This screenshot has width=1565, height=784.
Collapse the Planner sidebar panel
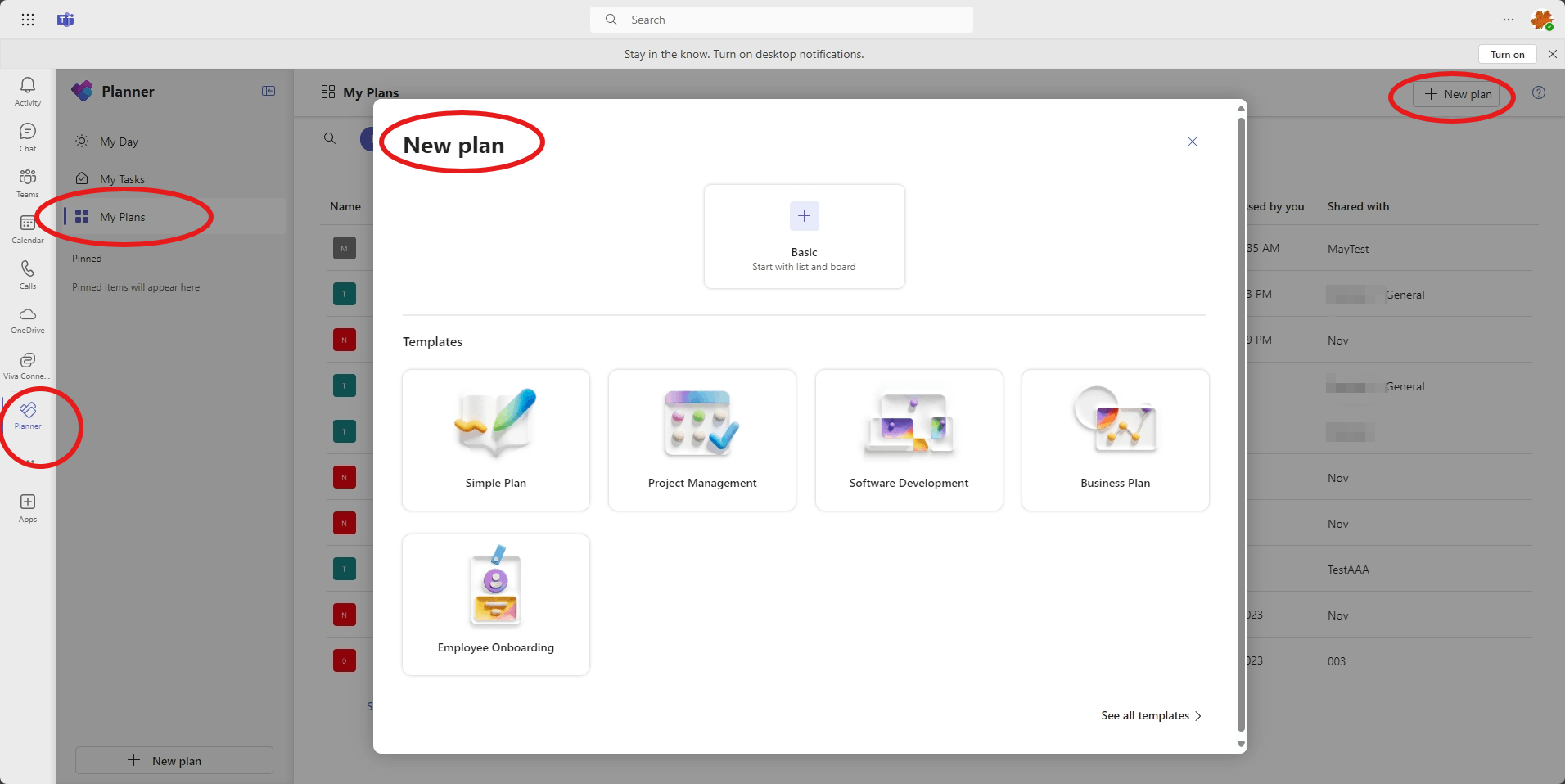[x=268, y=91]
